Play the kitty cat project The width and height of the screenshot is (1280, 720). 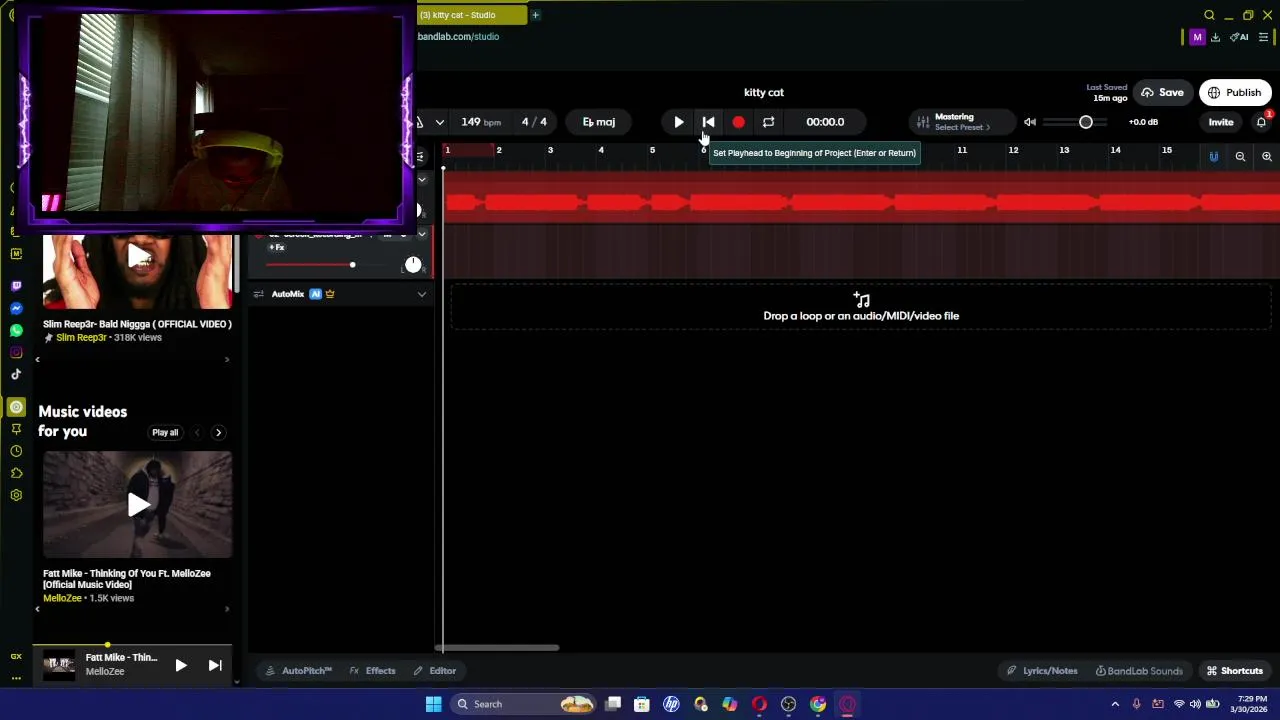pyautogui.click(x=679, y=122)
